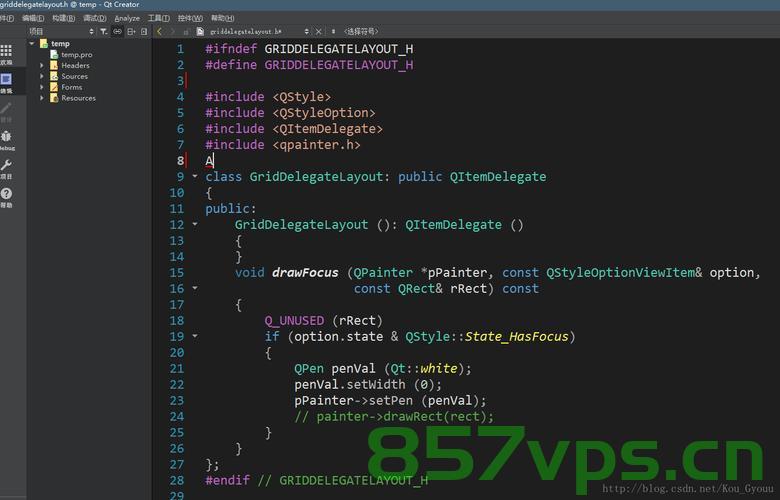Expand the Resources folder arrow
This screenshot has width=780, height=500.
pos(42,98)
